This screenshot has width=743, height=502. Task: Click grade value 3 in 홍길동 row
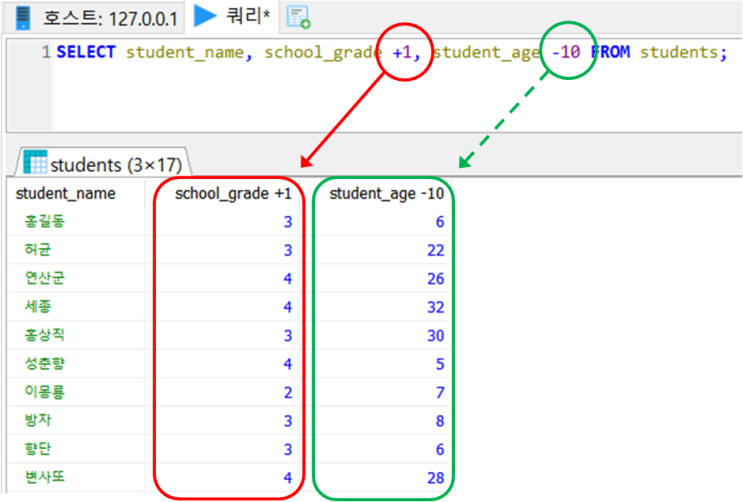tap(288, 222)
